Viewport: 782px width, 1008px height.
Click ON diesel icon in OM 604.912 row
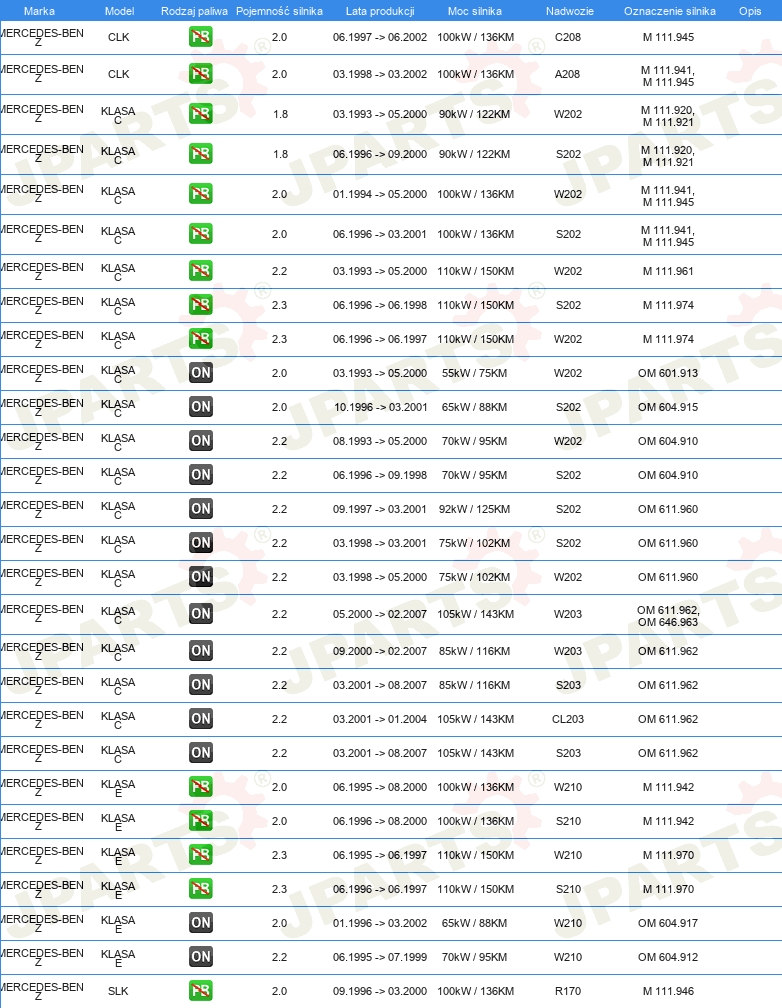(x=201, y=957)
